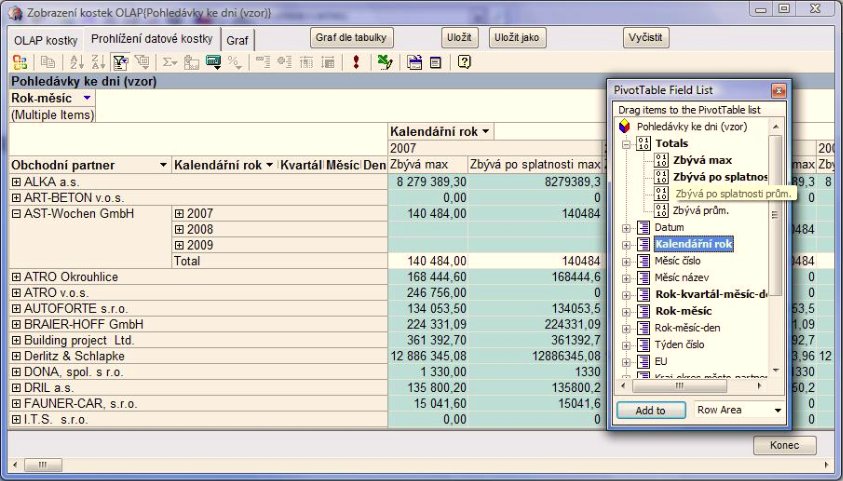Expand year 2008 under AST-Wochen

(179, 229)
